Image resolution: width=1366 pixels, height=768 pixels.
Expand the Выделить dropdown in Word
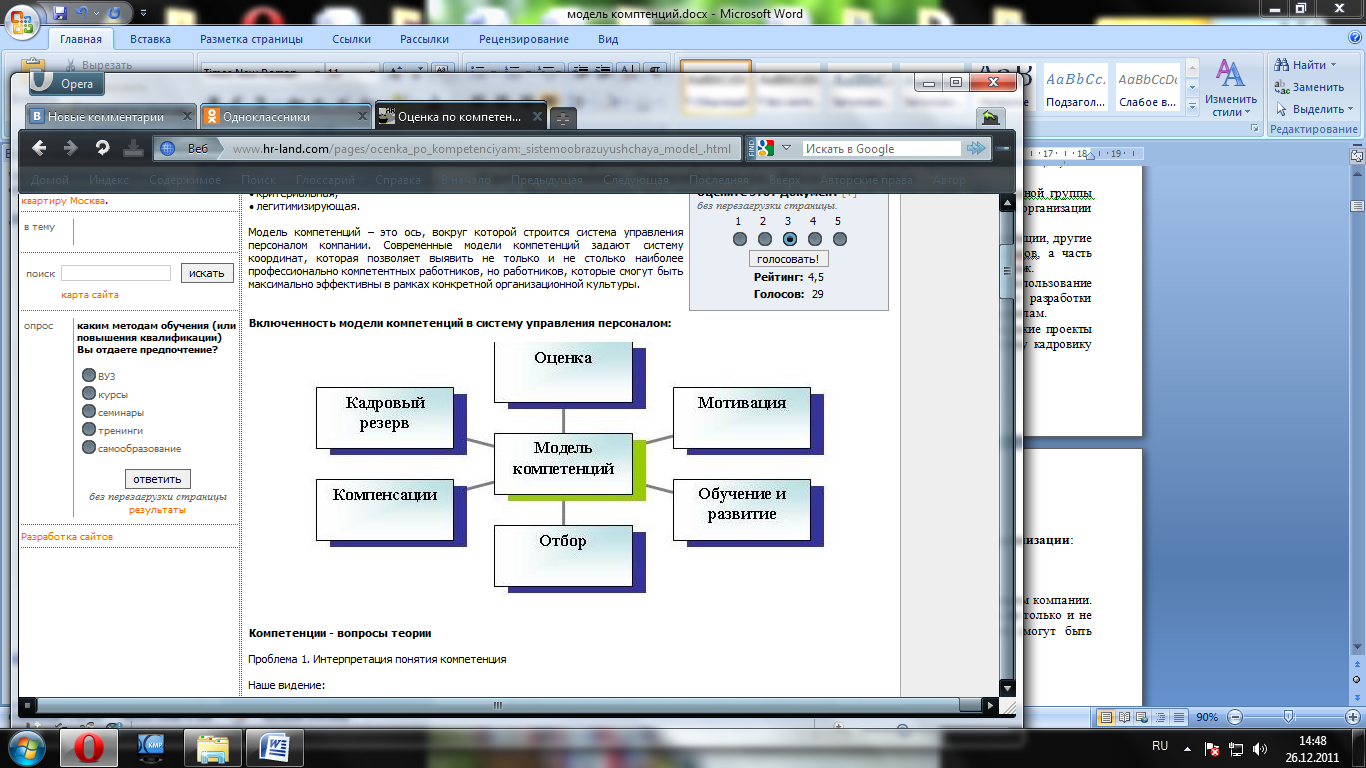1350,109
